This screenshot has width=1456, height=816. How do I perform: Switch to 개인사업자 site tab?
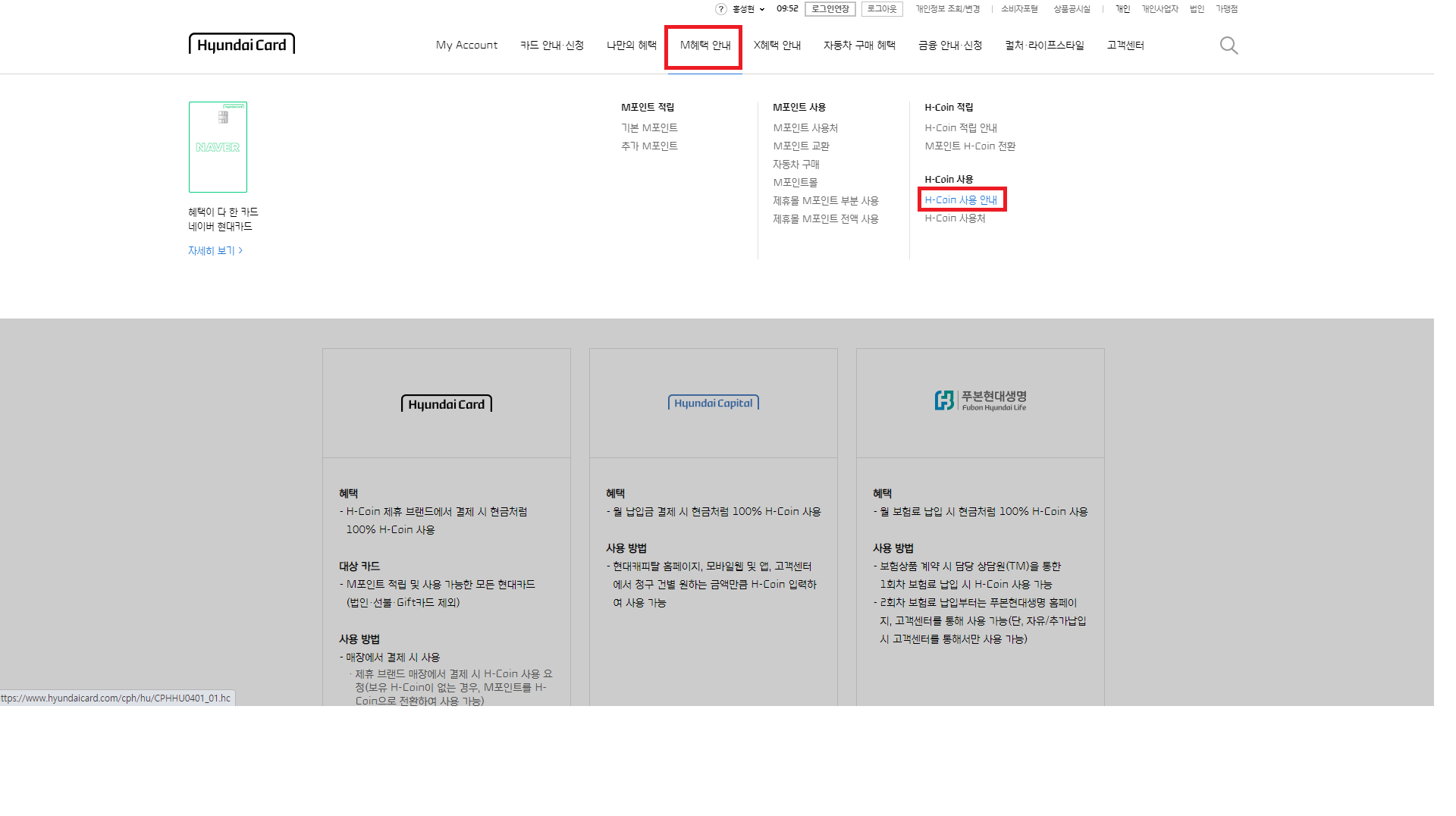(1160, 9)
